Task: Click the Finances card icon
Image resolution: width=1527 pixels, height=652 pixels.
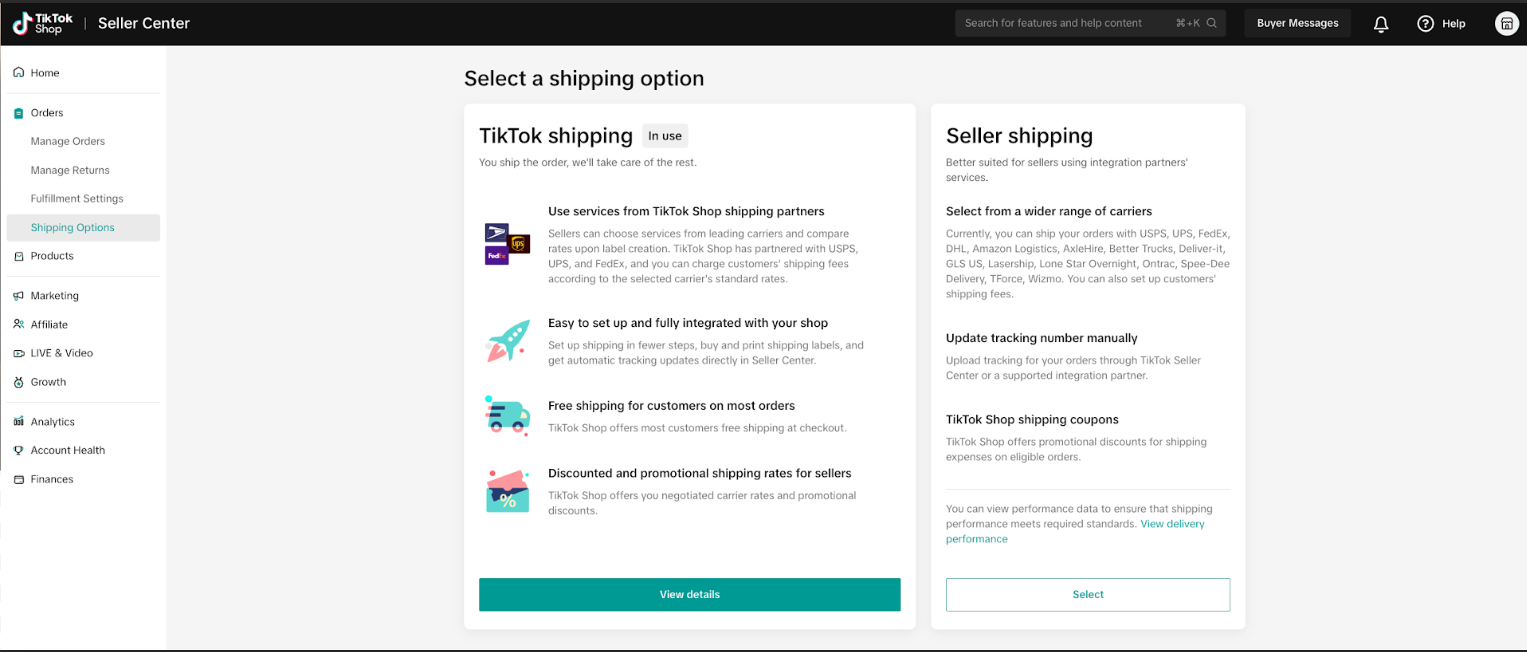Action: point(19,479)
